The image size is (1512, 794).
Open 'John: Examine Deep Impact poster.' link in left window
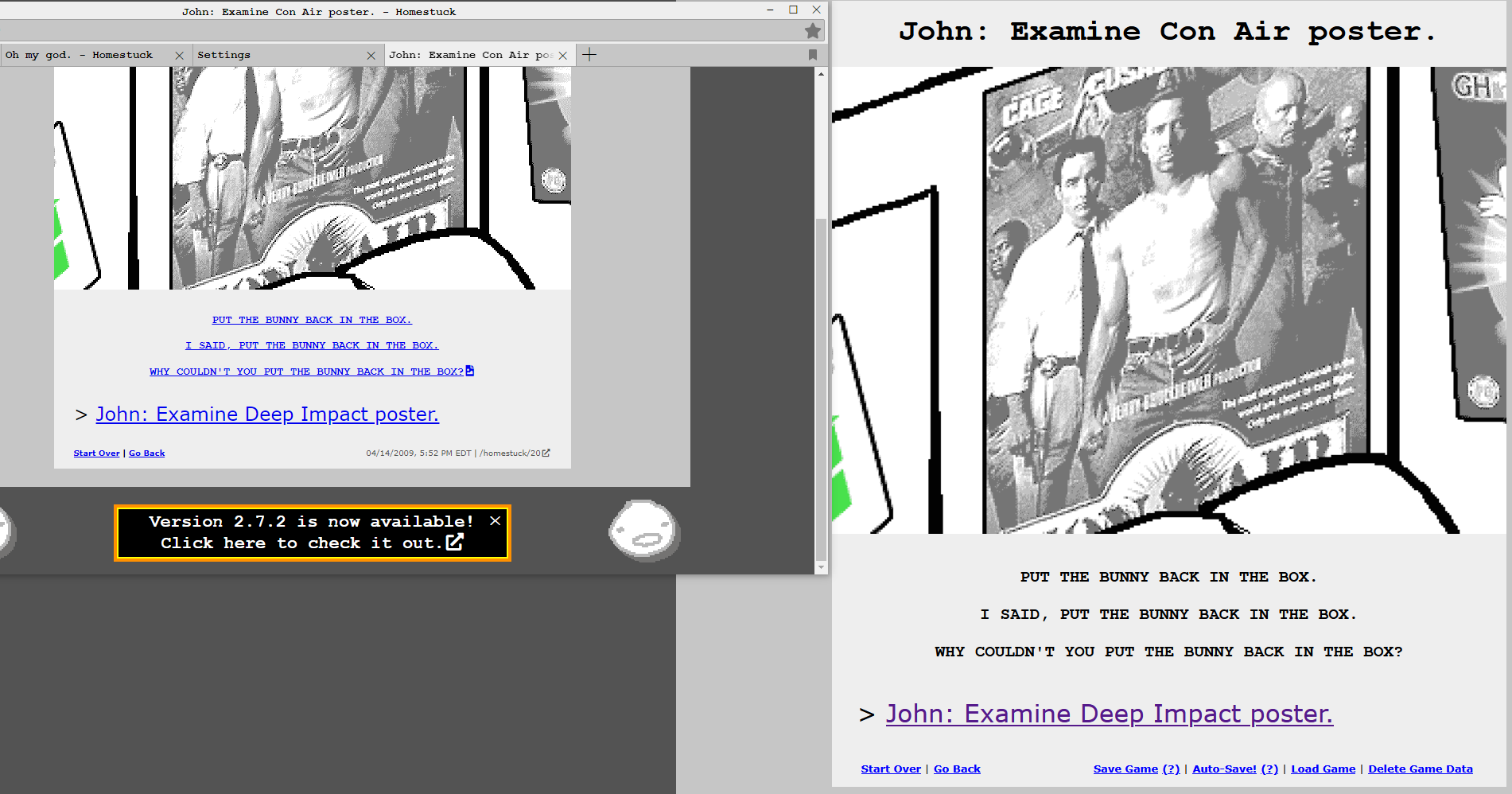pyautogui.click(x=267, y=415)
